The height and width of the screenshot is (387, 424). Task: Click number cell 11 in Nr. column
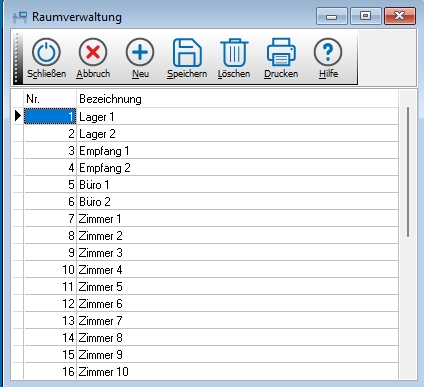[x=50, y=287]
